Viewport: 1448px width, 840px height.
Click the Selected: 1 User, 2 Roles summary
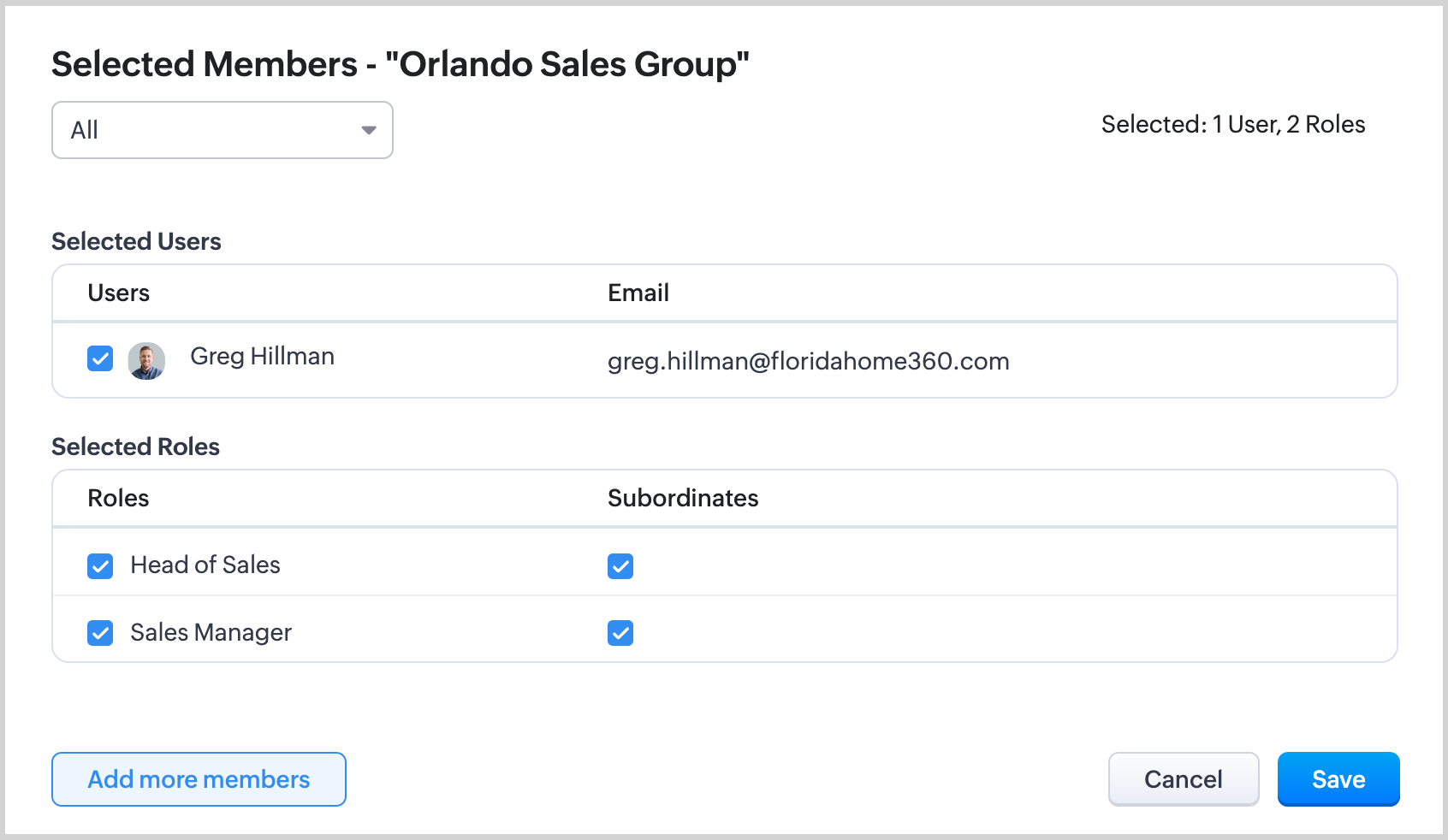click(1232, 125)
